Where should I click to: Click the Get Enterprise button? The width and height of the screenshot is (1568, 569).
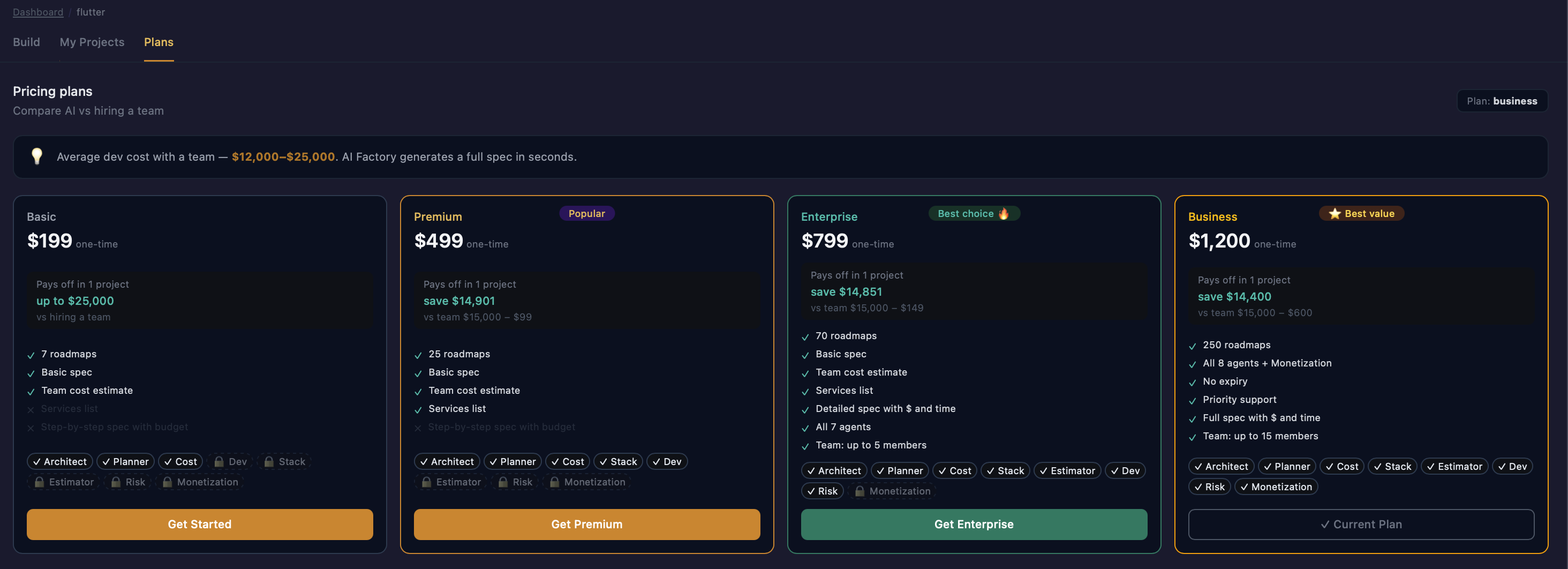[974, 525]
